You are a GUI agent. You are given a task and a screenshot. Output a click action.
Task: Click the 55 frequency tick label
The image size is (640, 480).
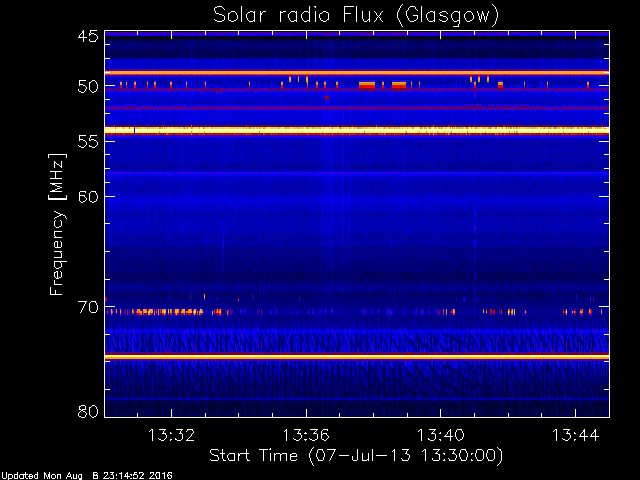pyautogui.click(x=88, y=142)
